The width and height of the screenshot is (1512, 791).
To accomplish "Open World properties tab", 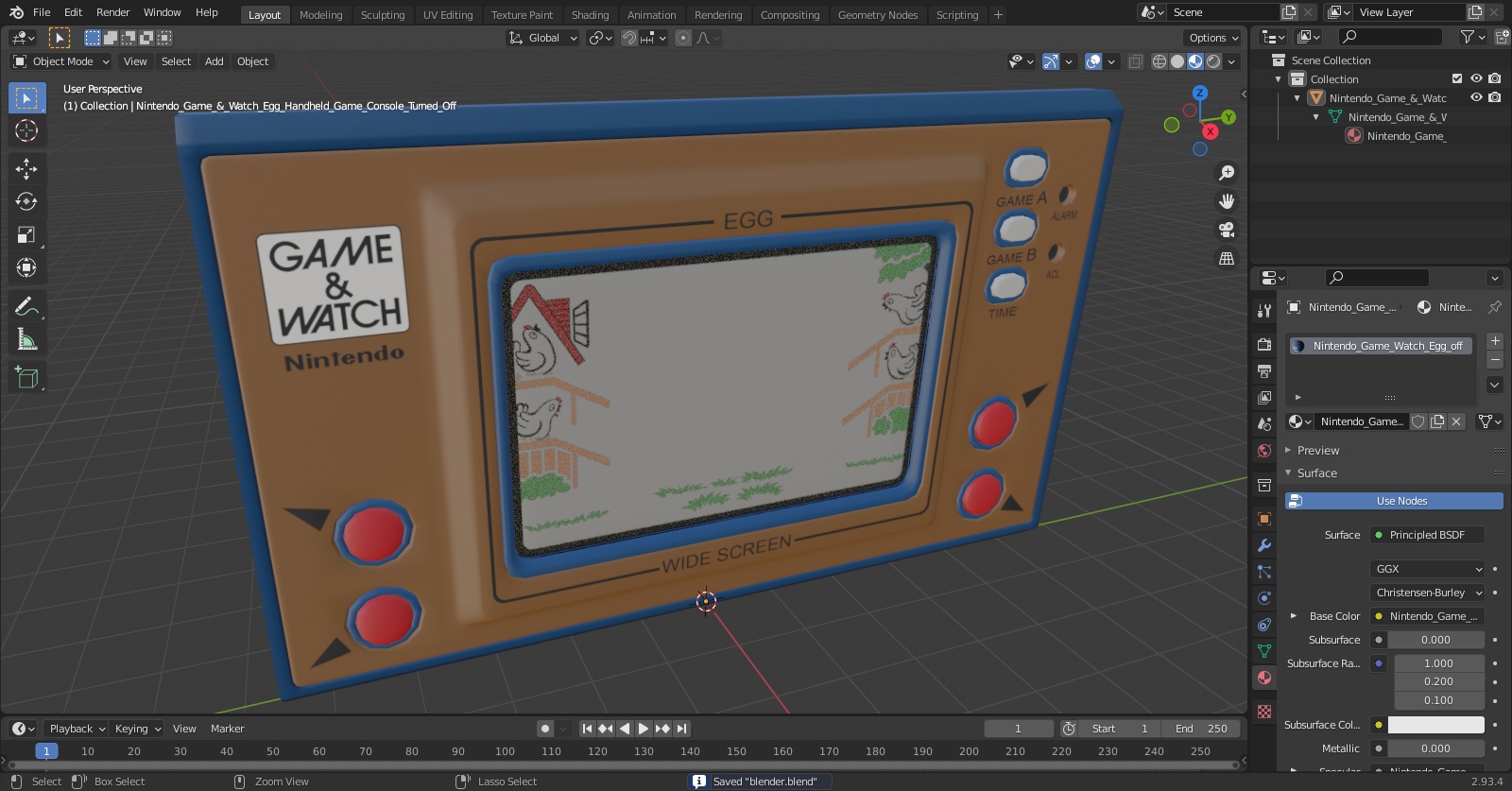I will coord(1264,451).
